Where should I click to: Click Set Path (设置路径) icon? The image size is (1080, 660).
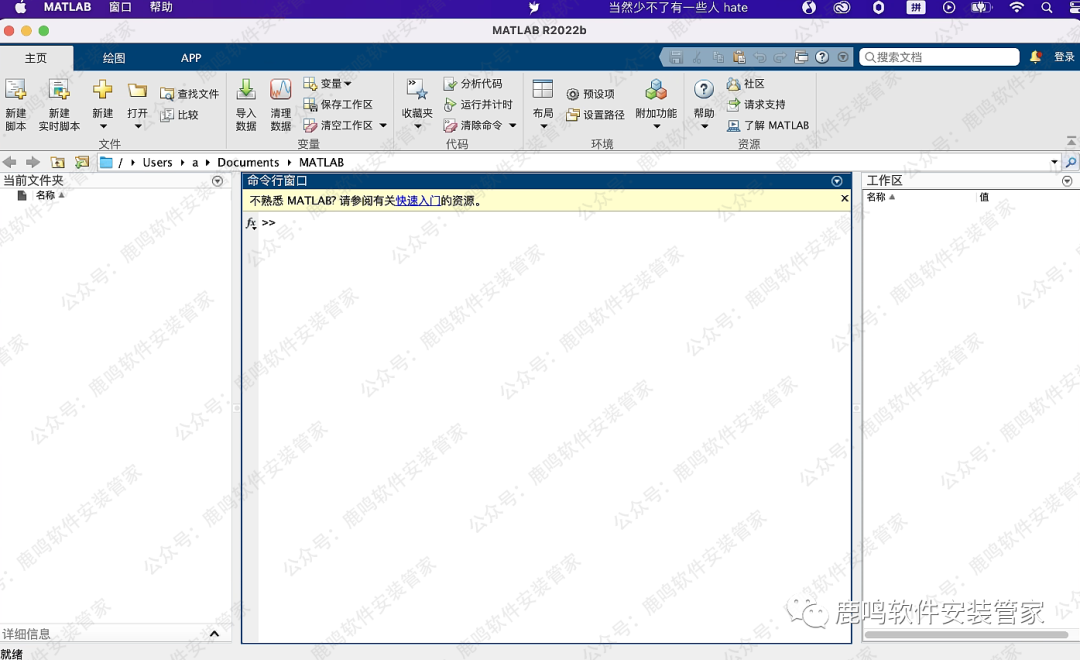[x=573, y=115]
